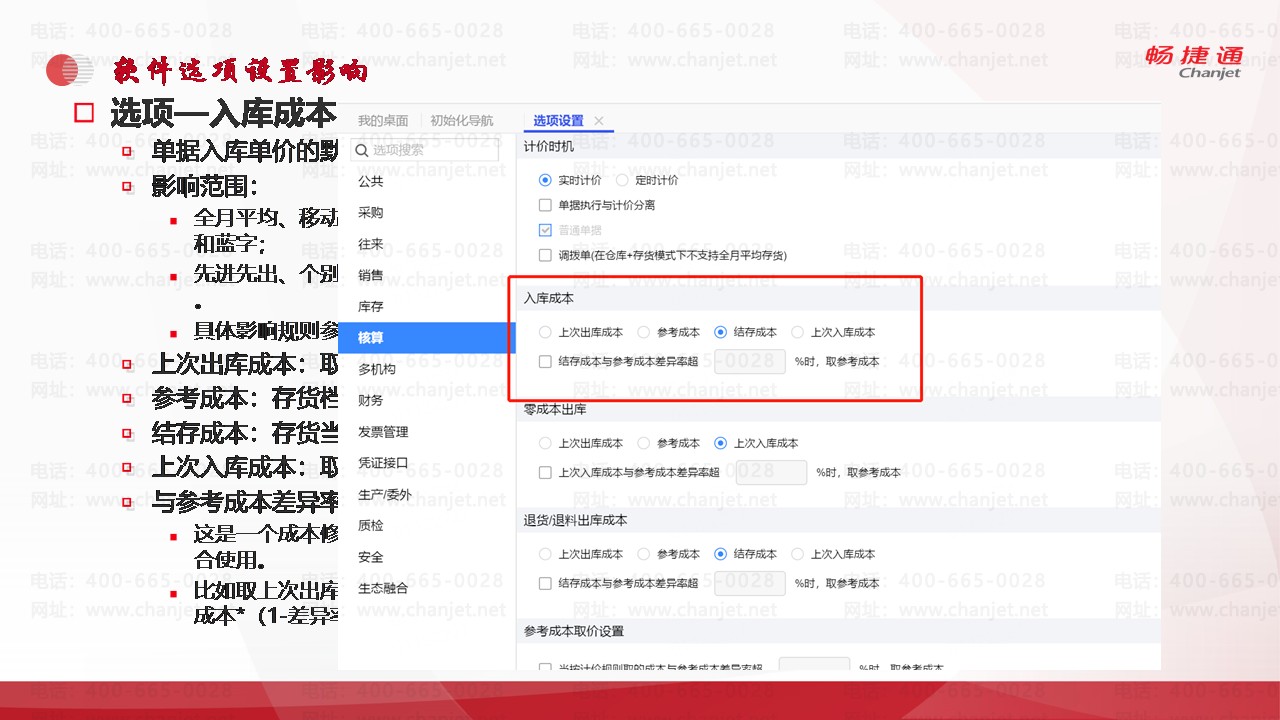Select 上次入库成本 radio under 零成本出库

point(721,443)
